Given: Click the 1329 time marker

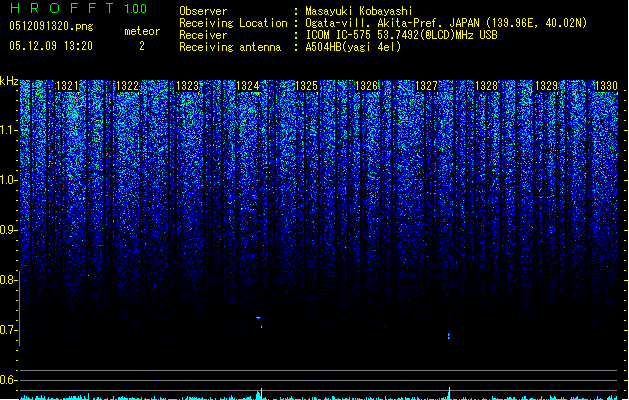Looking at the screenshot, I should tap(546, 86).
